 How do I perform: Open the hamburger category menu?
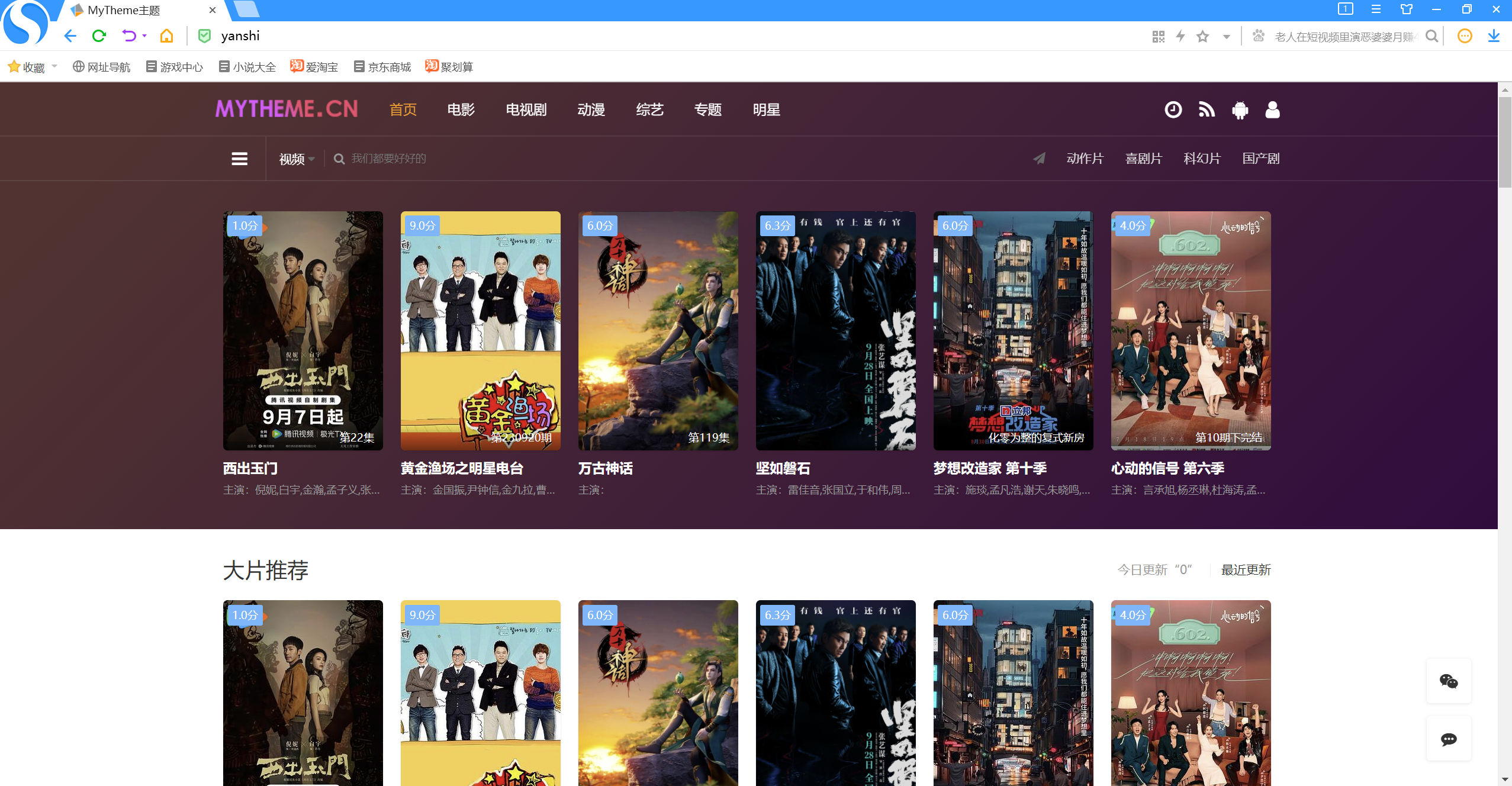[239, 159]
